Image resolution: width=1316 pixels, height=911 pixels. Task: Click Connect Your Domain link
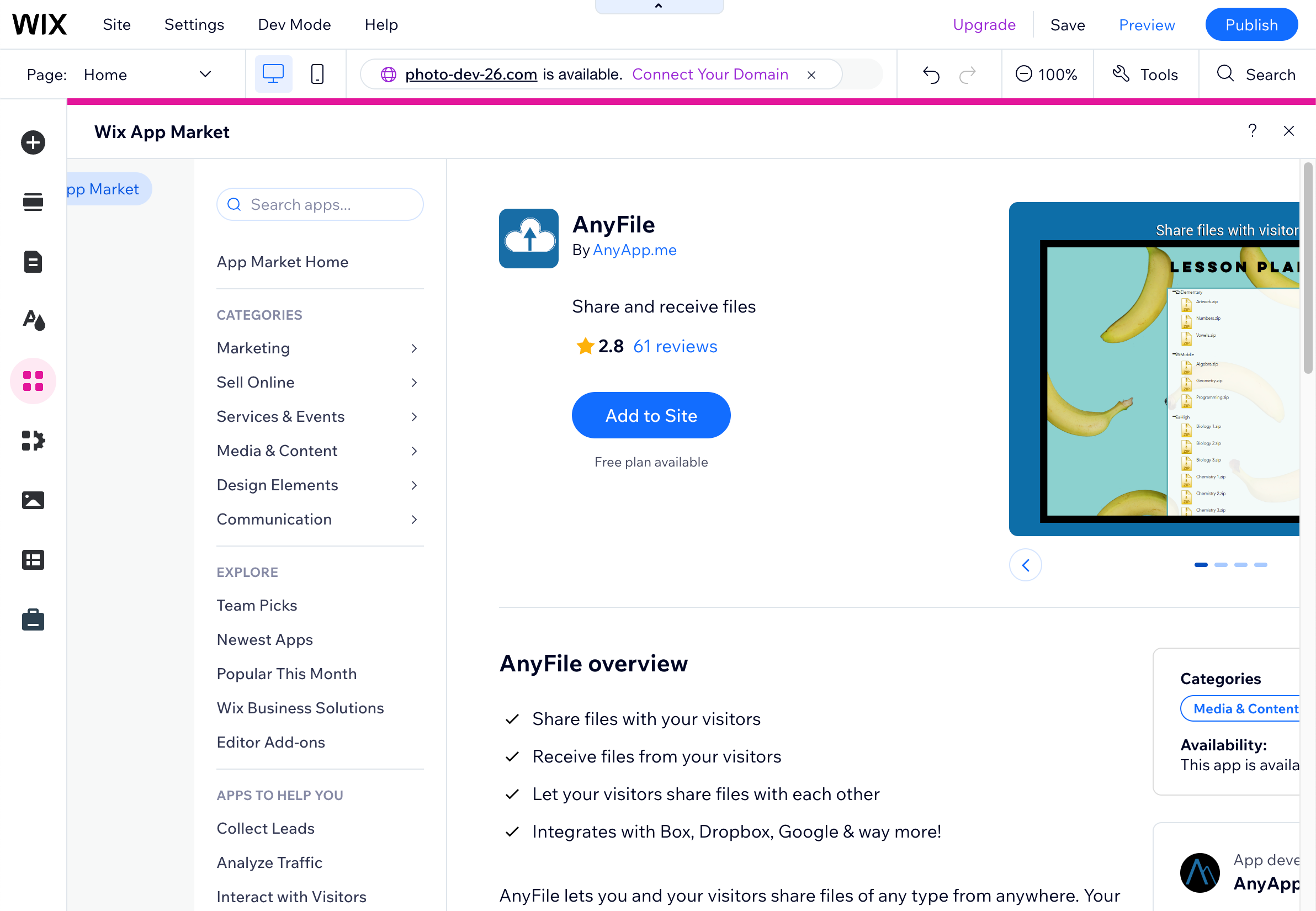click(x=710, y=74)
